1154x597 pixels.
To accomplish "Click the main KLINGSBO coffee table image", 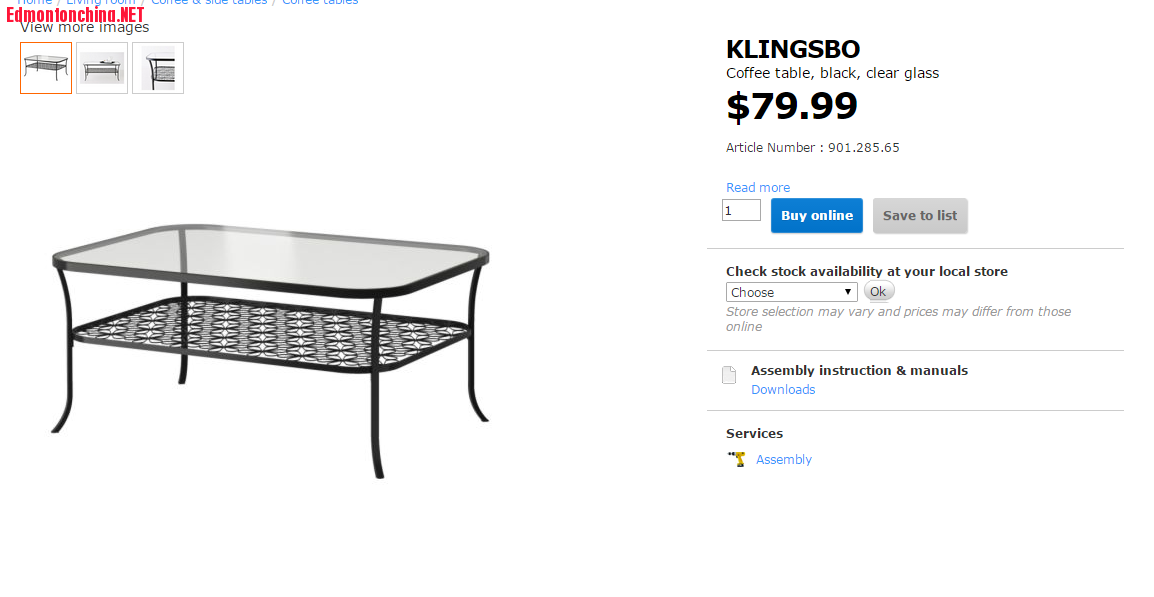I will 270,350.
